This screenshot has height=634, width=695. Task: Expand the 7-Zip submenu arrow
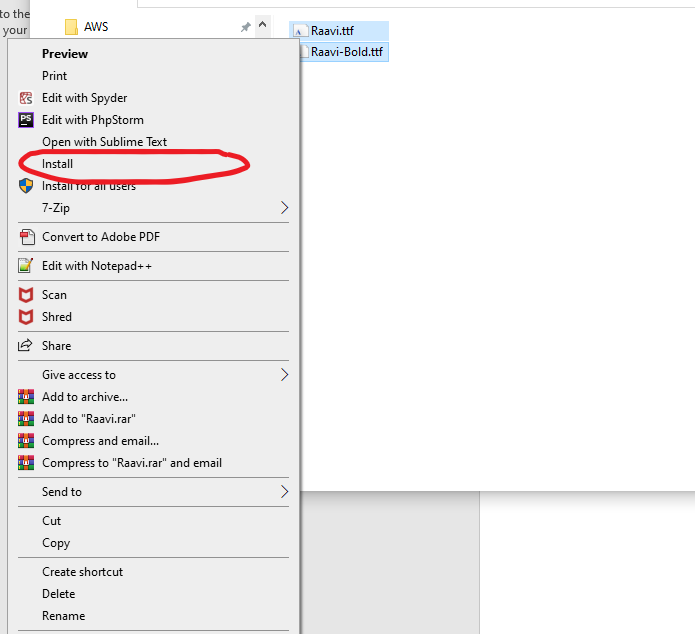click(x=285, y=207)
